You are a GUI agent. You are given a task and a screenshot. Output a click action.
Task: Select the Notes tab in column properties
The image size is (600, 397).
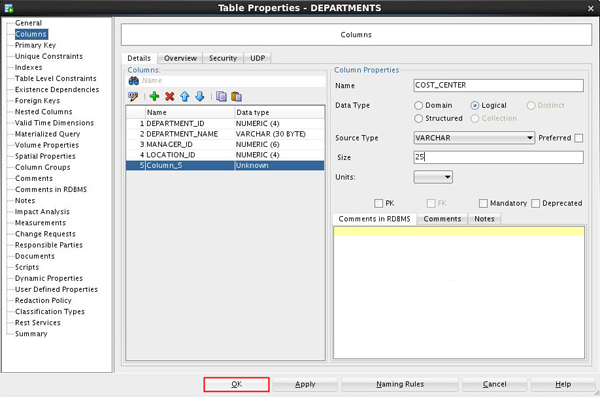point(484,219)
